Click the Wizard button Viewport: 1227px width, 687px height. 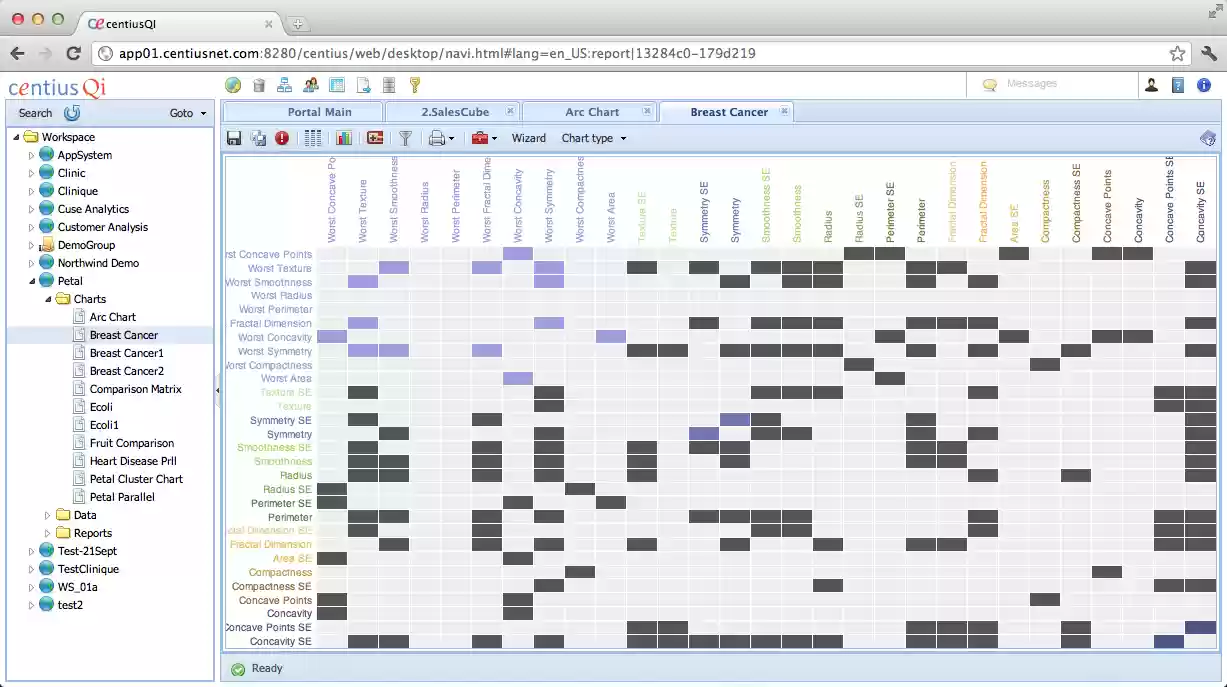[x=529, y=138]
